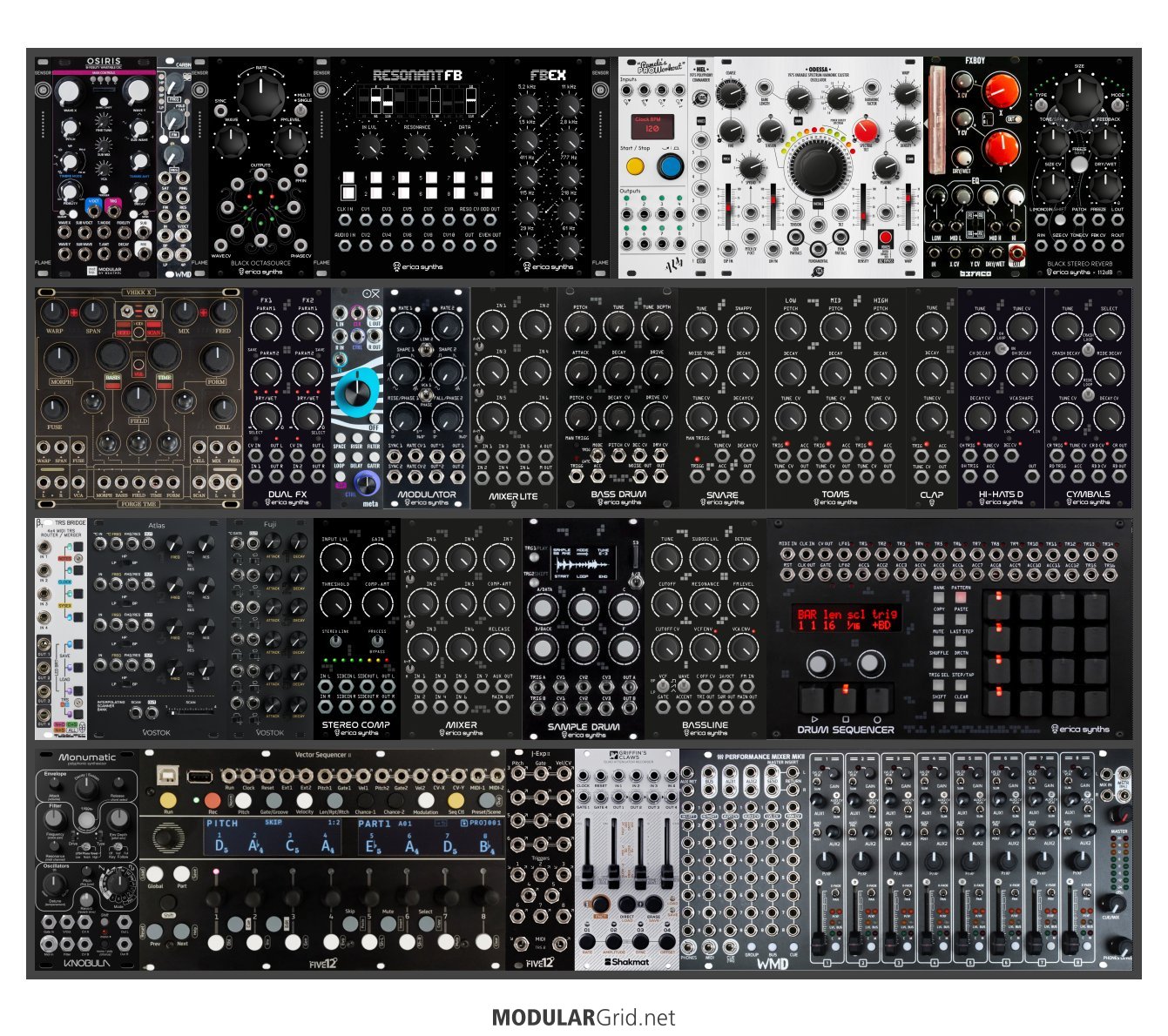Click the OSIRIS module title
Viewport: 1168px width, 1036px height.
point(105,63)
